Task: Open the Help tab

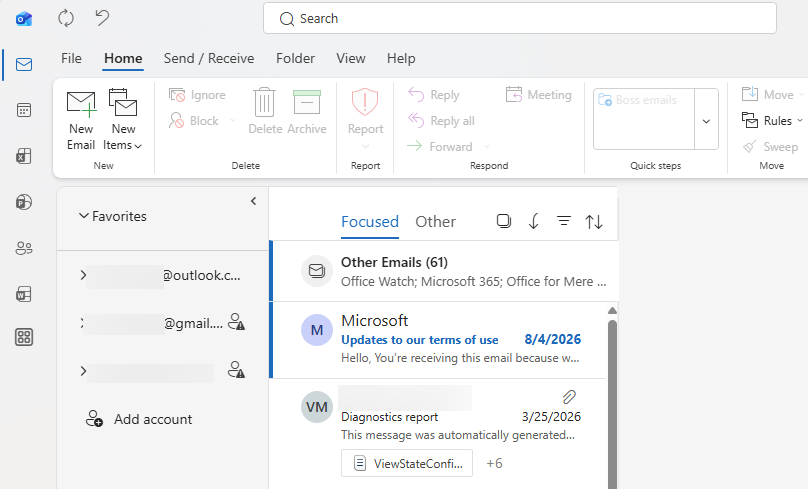Action: pos(401,58)
